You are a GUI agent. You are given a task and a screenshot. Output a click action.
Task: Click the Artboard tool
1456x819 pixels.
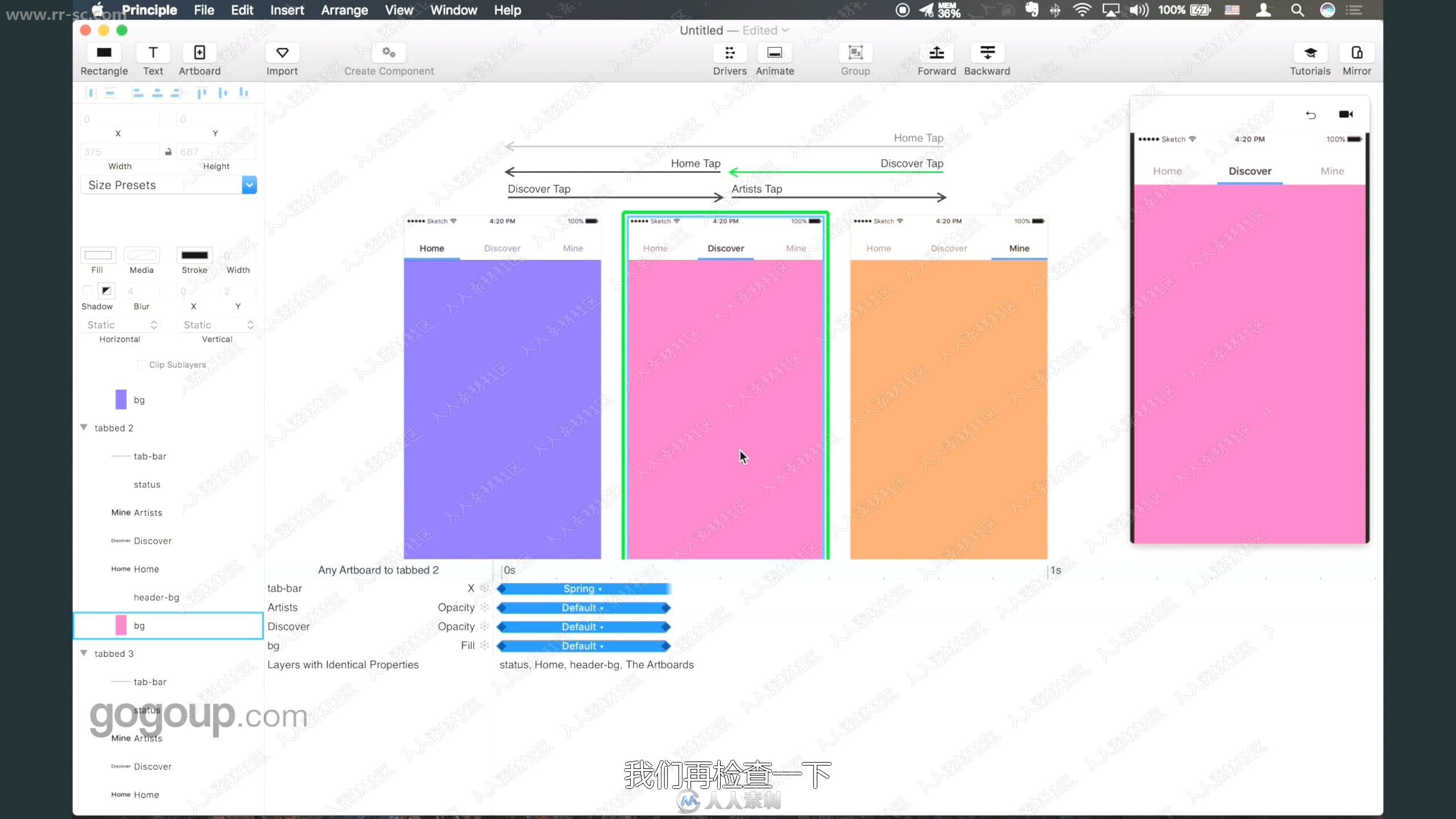click(x=199, y=57)
